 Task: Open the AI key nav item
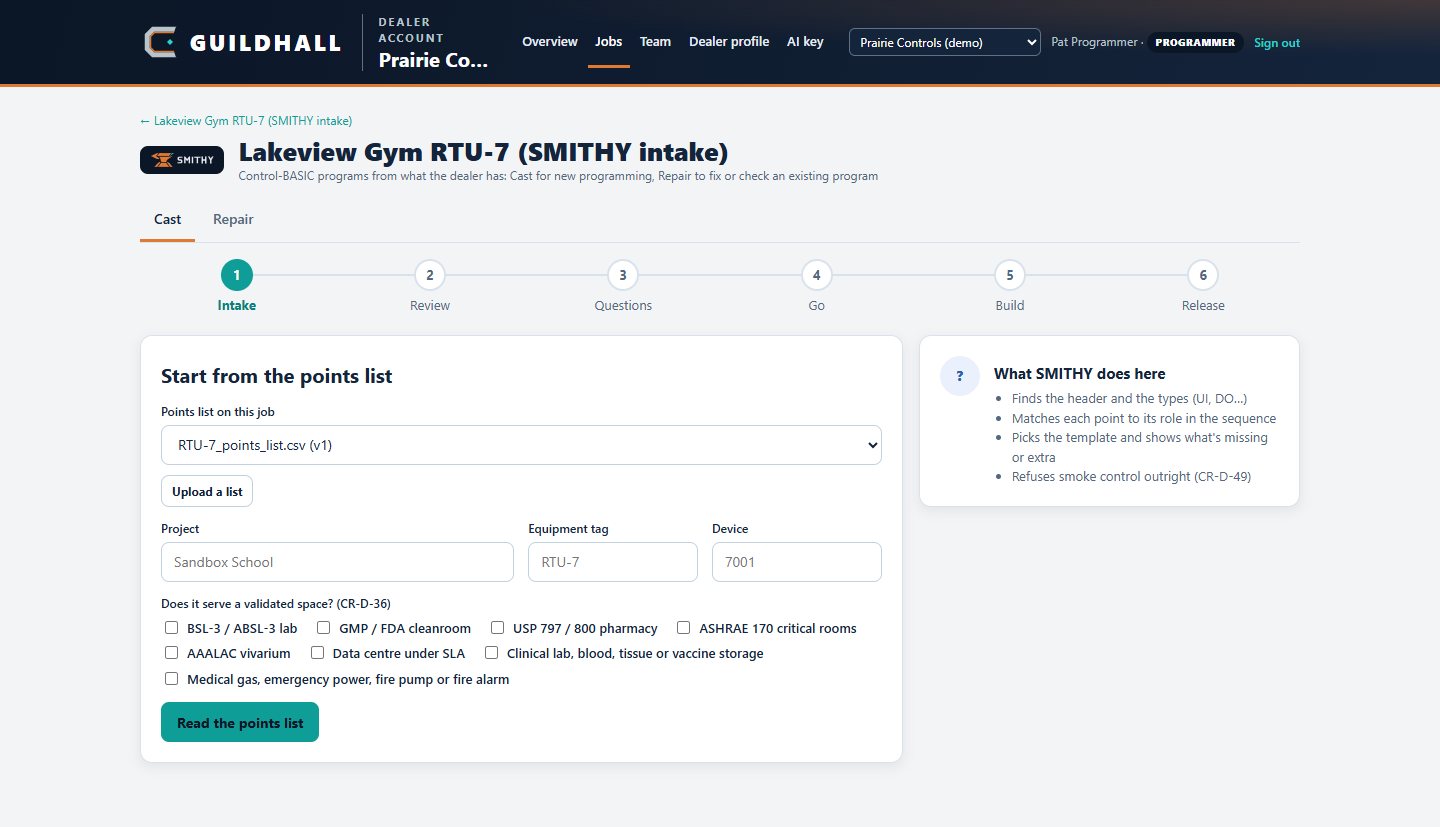pos(805,42)
